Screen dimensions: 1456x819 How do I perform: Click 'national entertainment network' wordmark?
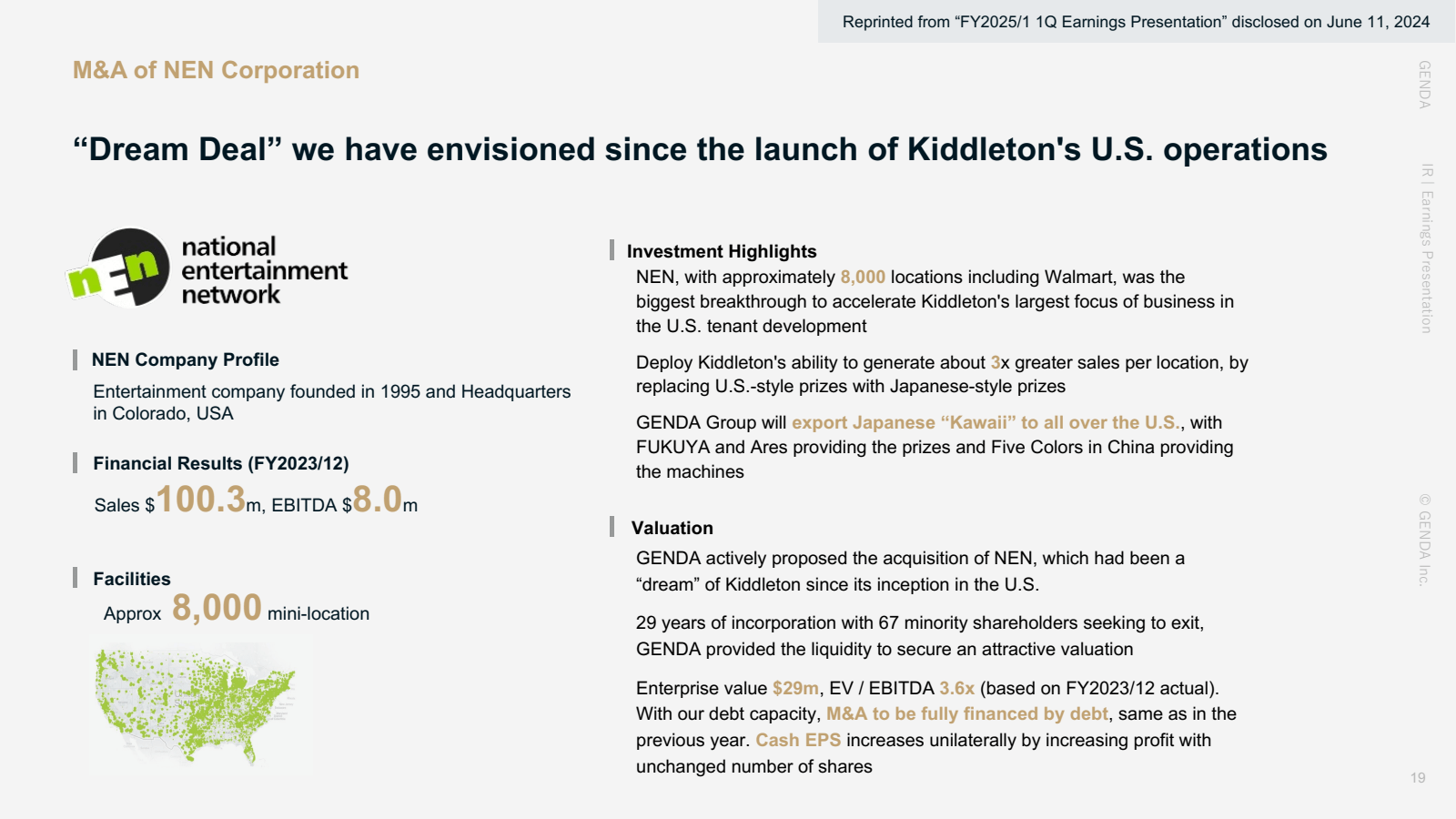[x=264, y=270]
